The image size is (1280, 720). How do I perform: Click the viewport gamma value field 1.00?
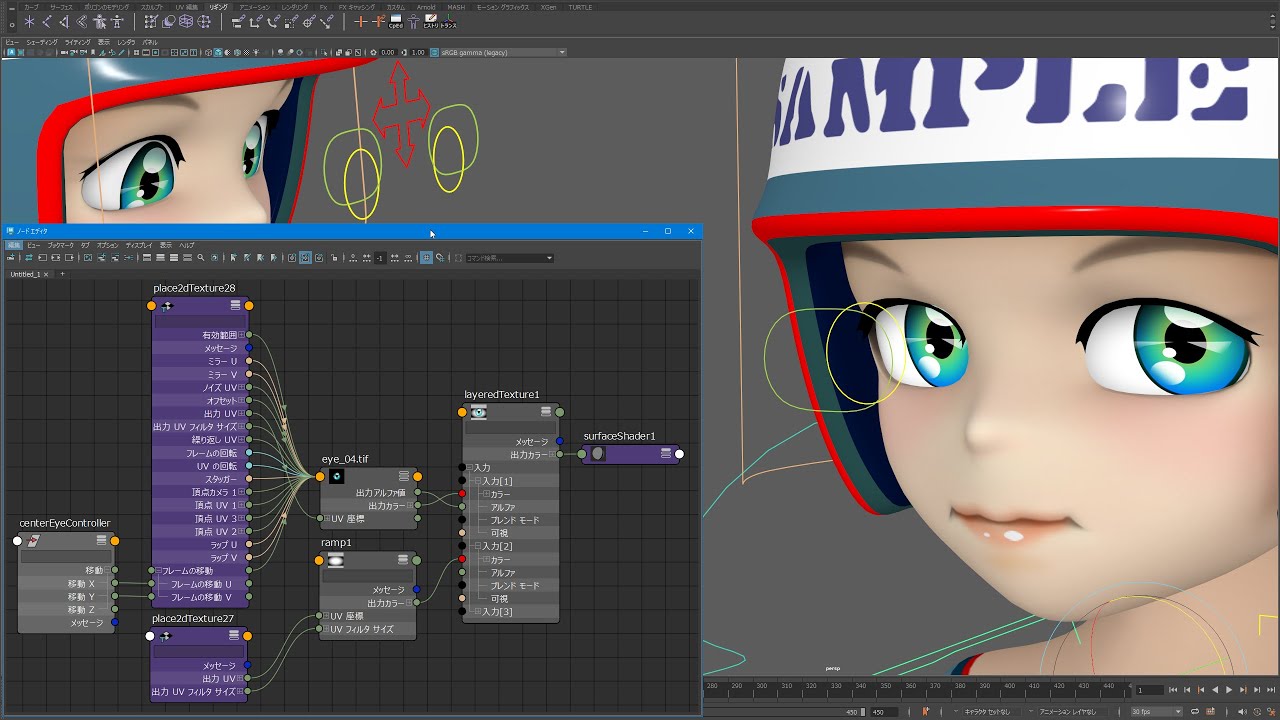click(x=418, y=52)
